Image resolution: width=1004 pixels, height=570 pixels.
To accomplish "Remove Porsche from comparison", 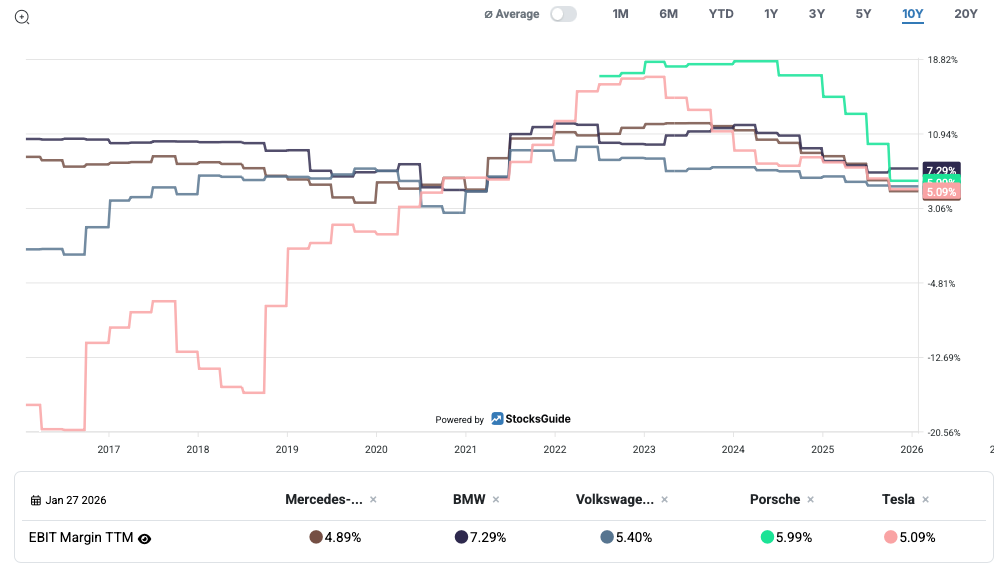I will tap(811, 500).
